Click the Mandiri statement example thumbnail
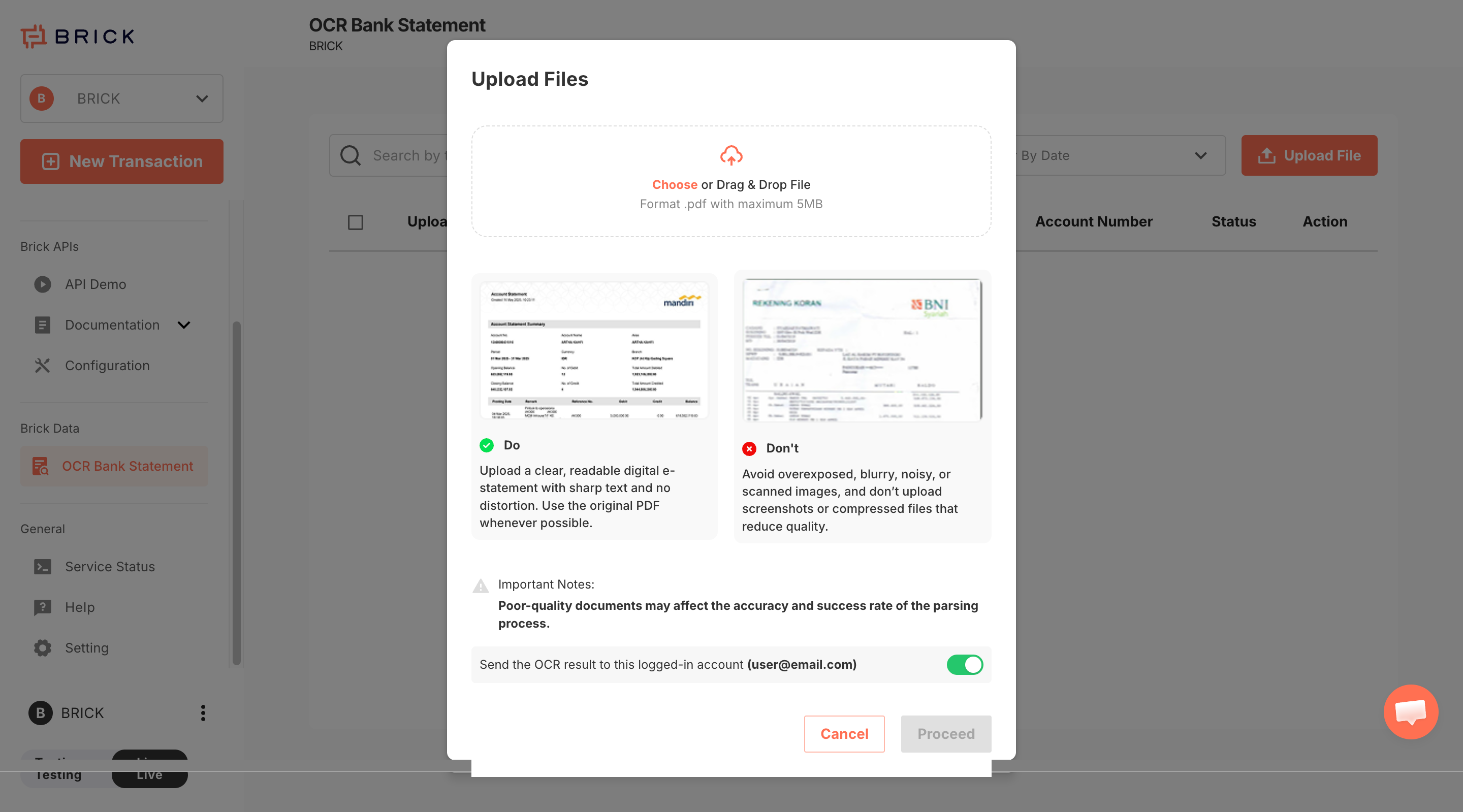The image size is (1463, 812). [x=594, y=351]
